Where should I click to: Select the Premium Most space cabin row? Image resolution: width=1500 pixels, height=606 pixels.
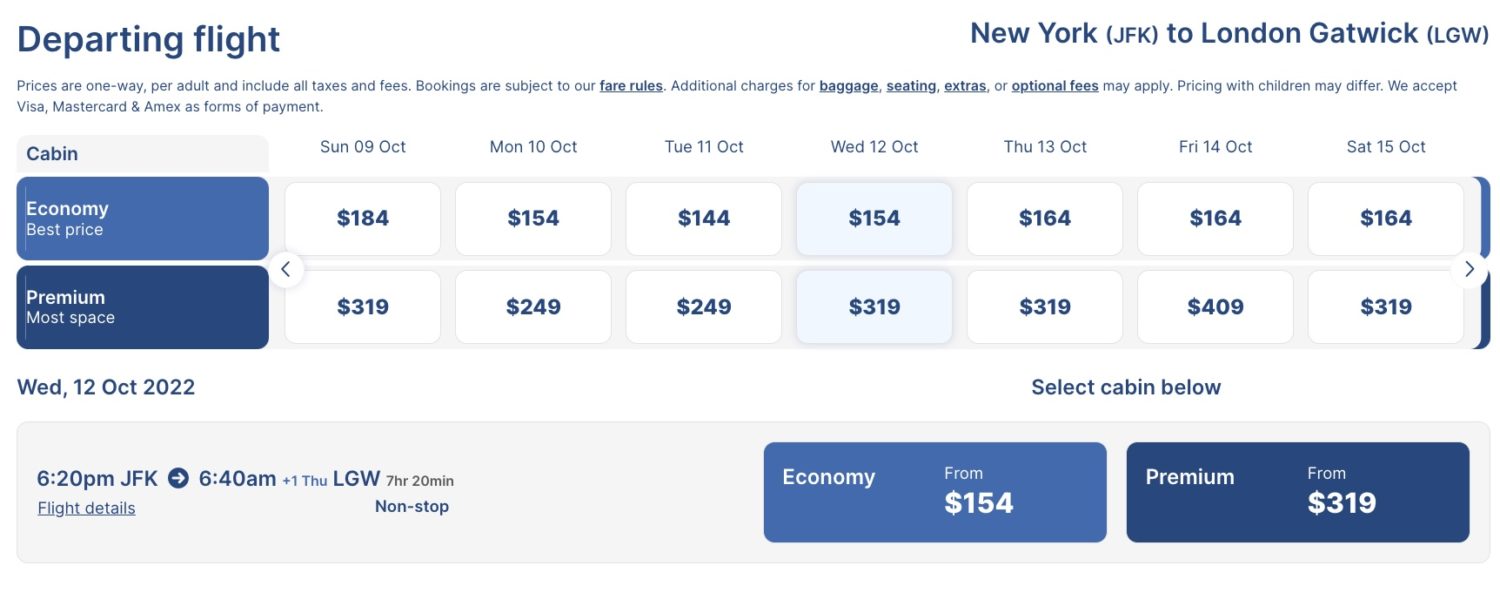tap(142, 307)
